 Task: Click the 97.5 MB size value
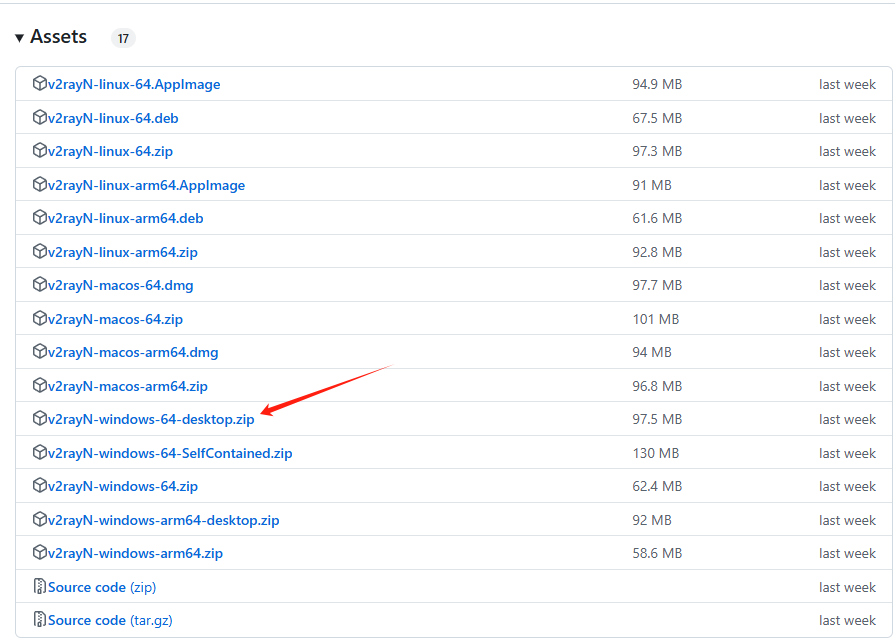tap(657, 419)
